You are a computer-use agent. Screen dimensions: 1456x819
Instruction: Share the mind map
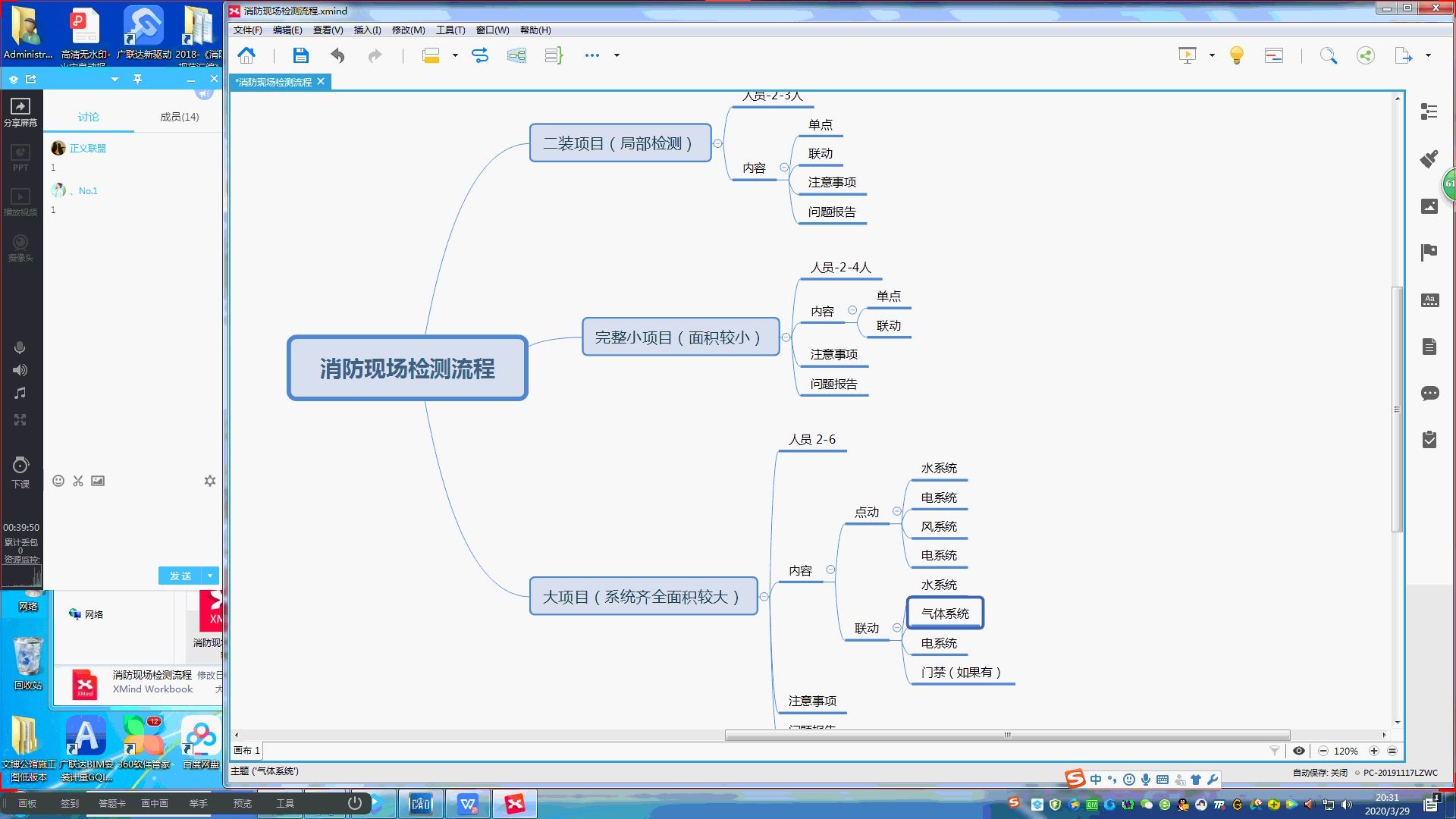coord(1366,55)
